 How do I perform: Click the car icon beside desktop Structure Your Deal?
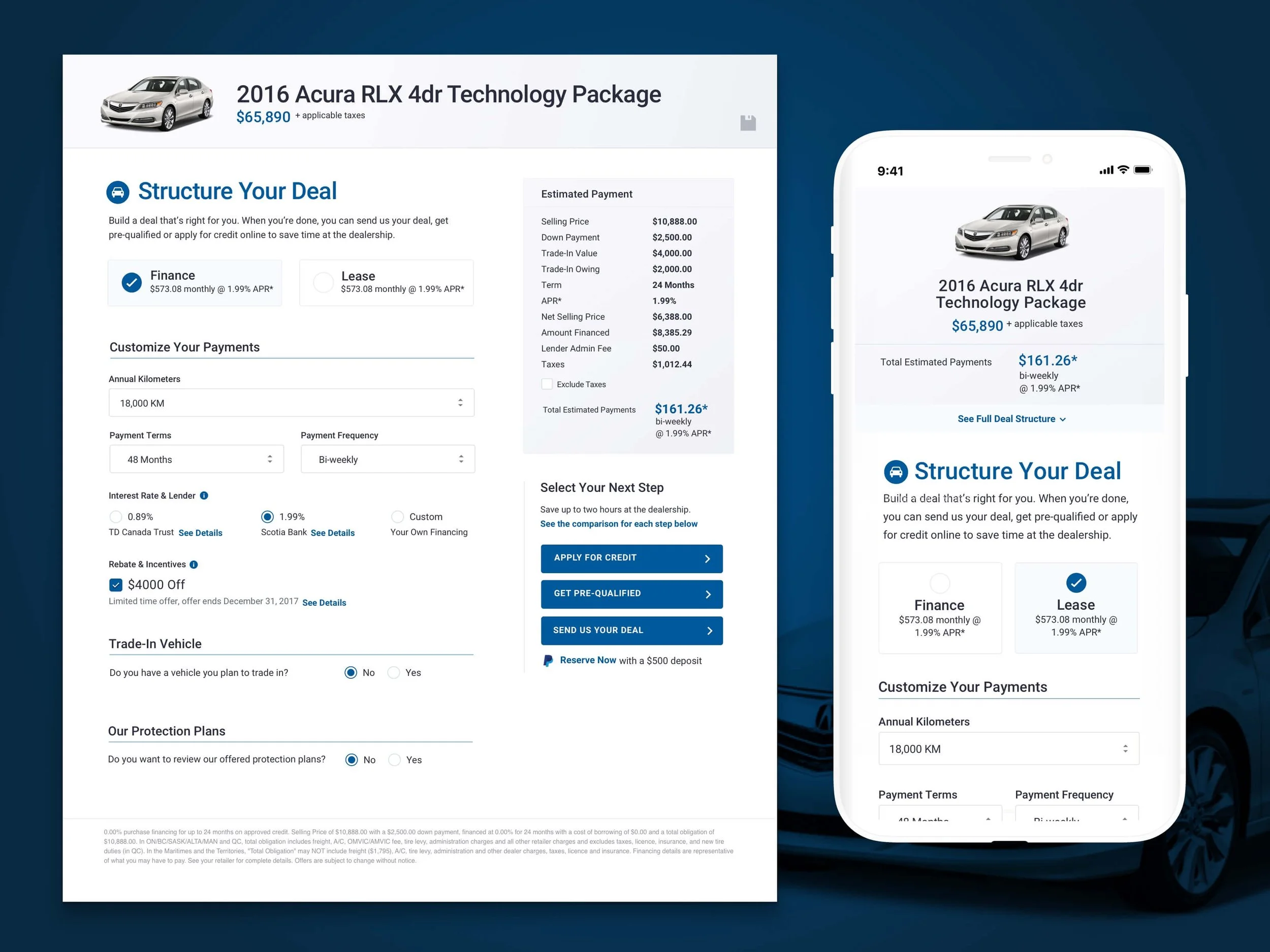(x=118, y=192)
